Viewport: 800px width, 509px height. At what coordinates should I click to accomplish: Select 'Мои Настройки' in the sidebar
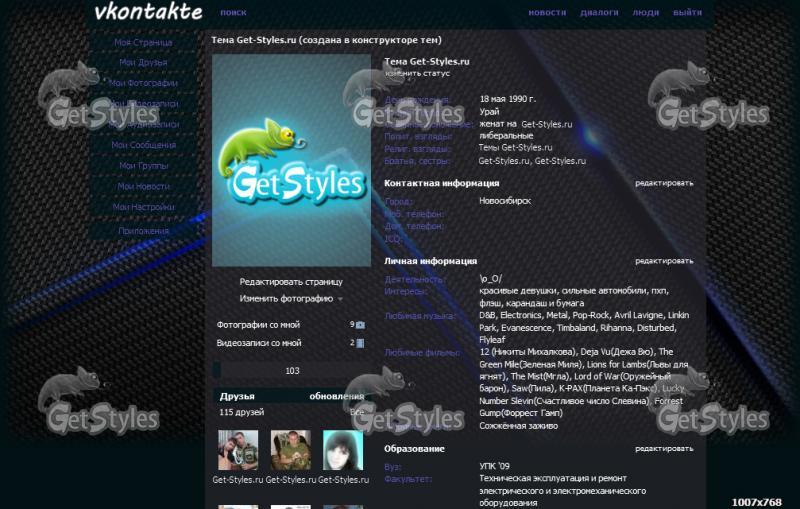(x=143, y=207)
